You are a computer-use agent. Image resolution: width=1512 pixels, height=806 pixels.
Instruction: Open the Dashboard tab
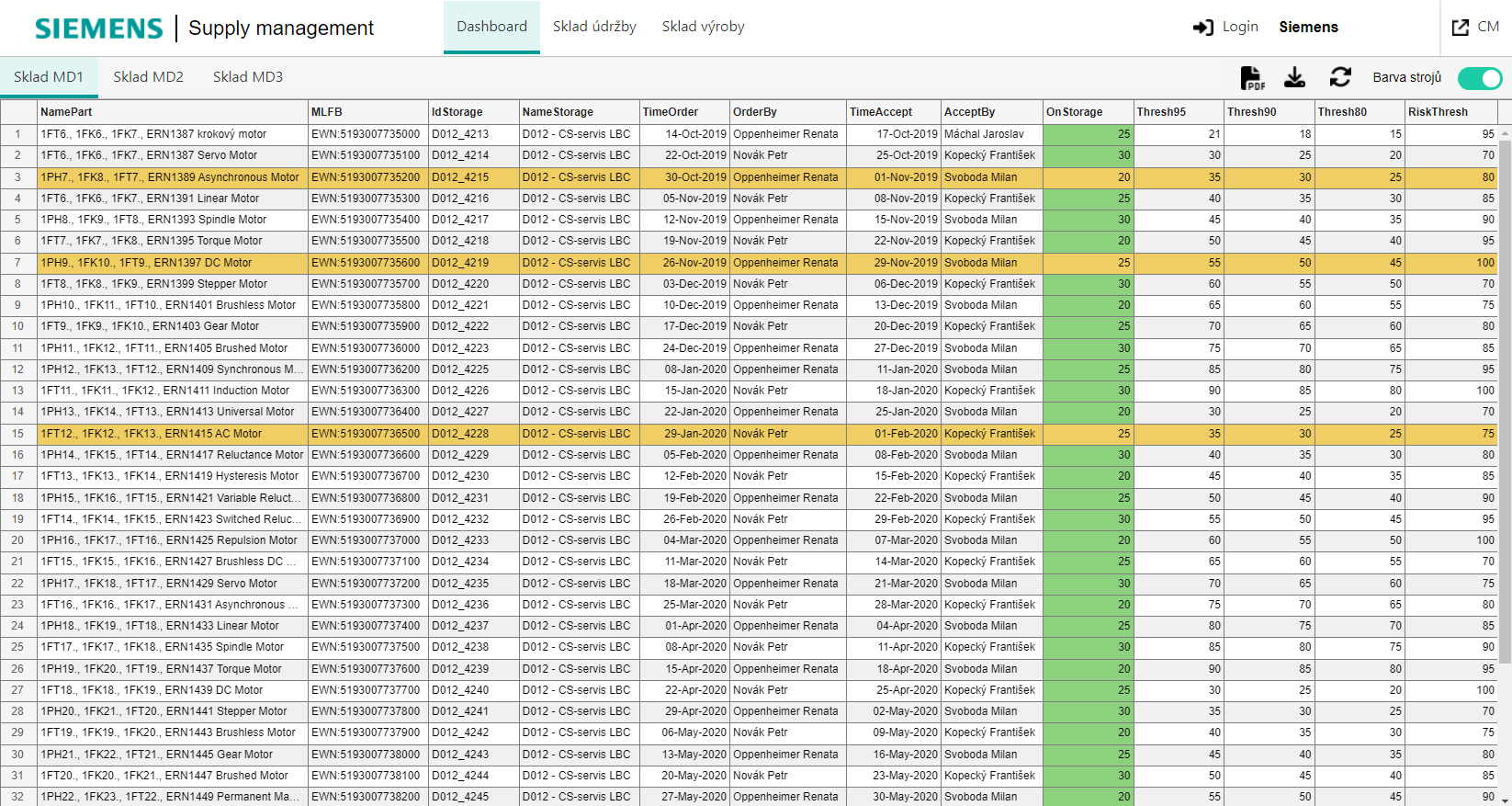(x=491, y=27)
